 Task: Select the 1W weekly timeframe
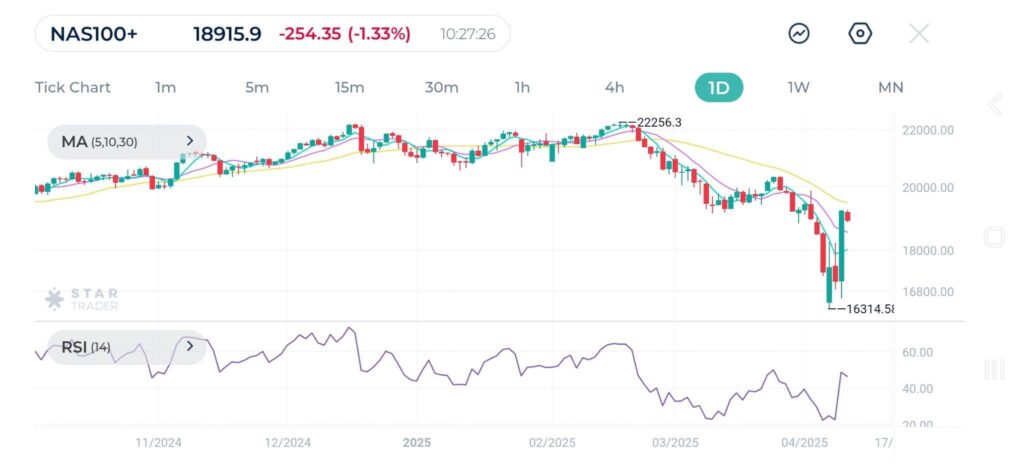pyautogui.click(x=798, y=87)
